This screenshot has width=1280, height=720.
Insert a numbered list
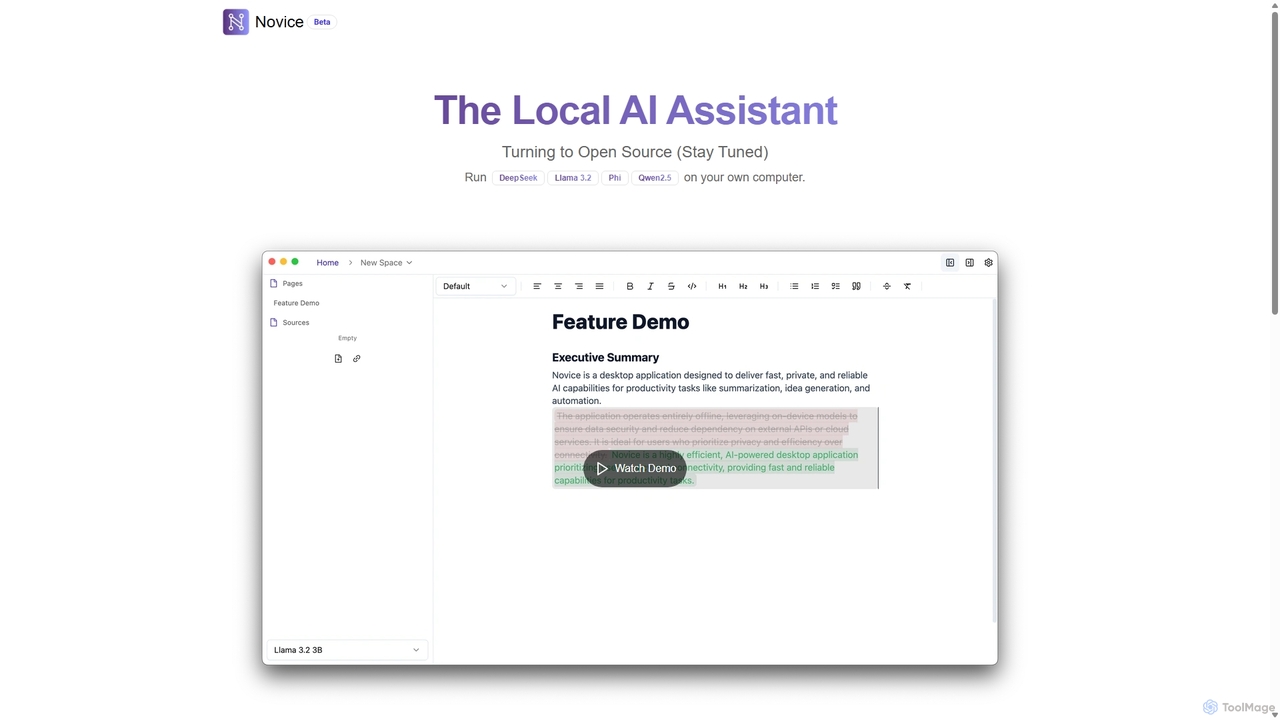coord(815,286)
